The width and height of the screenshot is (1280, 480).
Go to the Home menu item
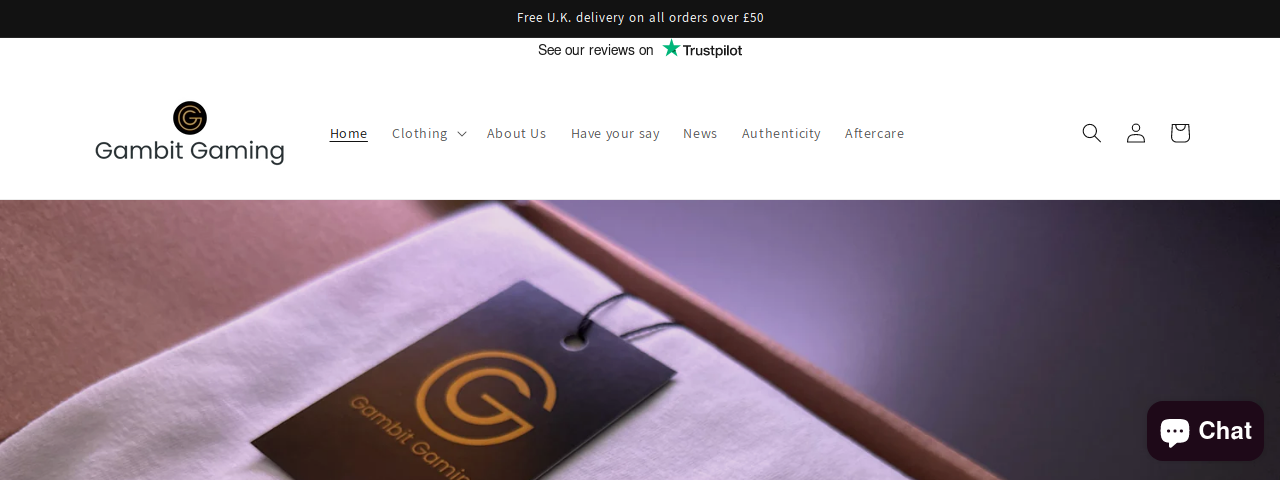click(x=349, y=133)
